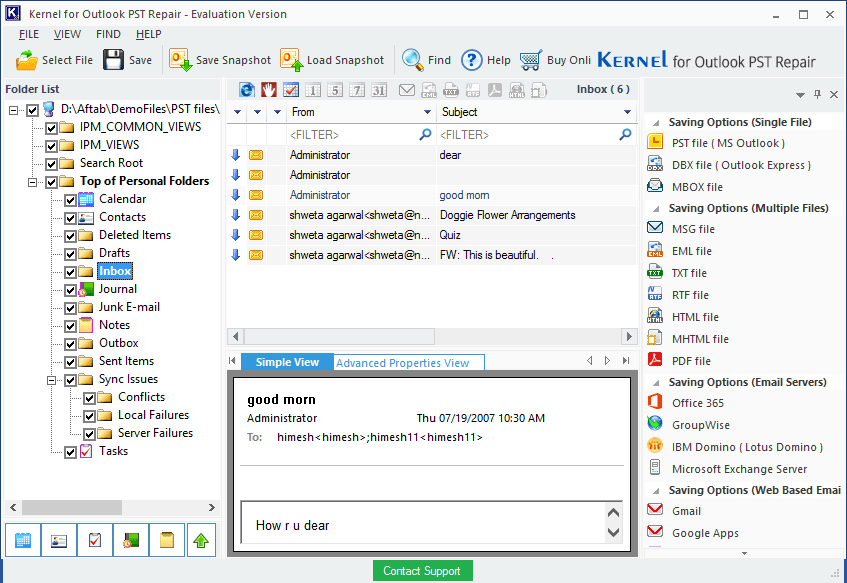The height and width of the screenshot is (583, 847).
Task: Collapse the Sync Issues tree node
Action: click(51, 380)
